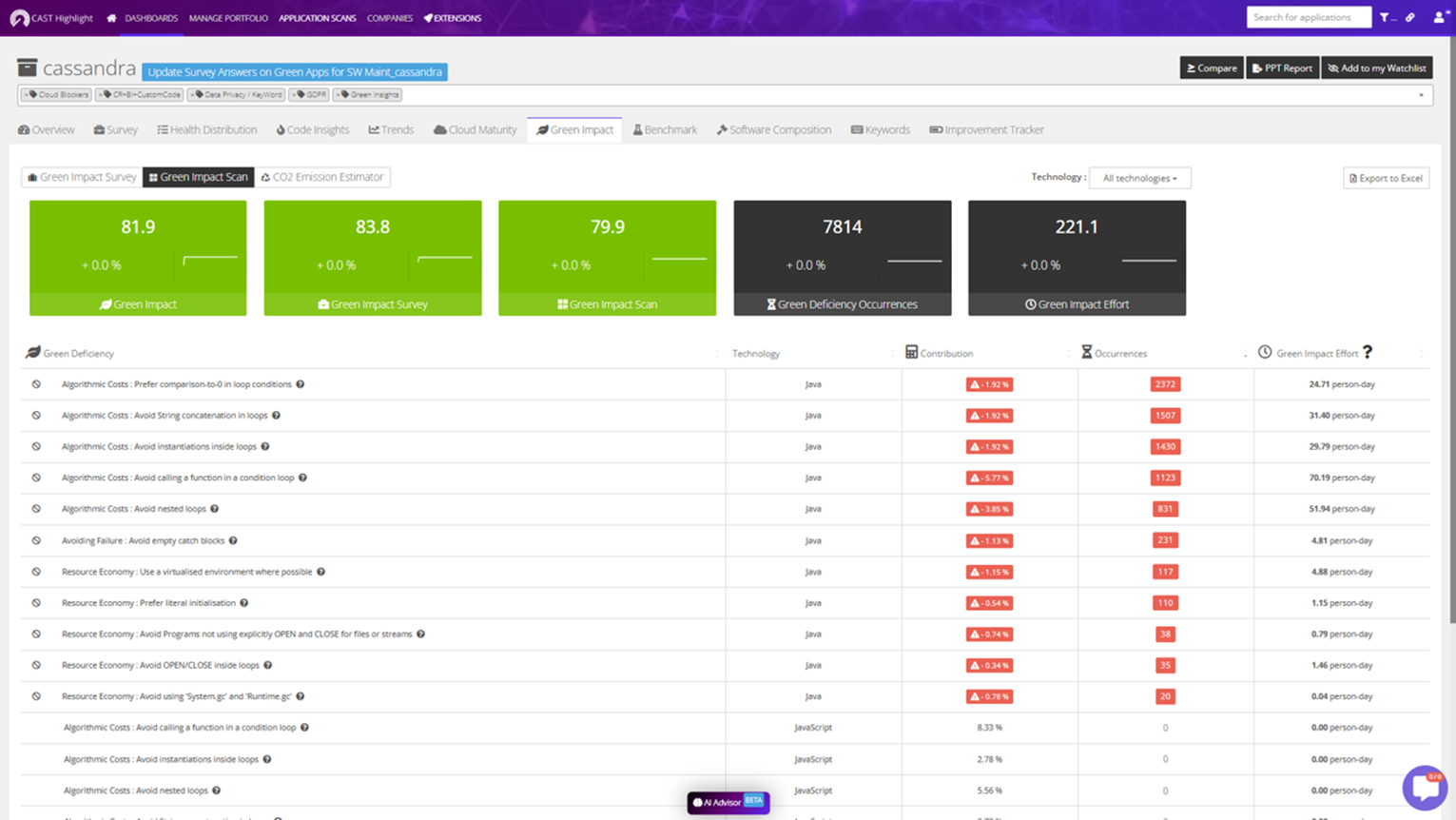Toggle exclude icon for Avoid String concatenation row
The image size is (1456, 820).
[36, 416]
